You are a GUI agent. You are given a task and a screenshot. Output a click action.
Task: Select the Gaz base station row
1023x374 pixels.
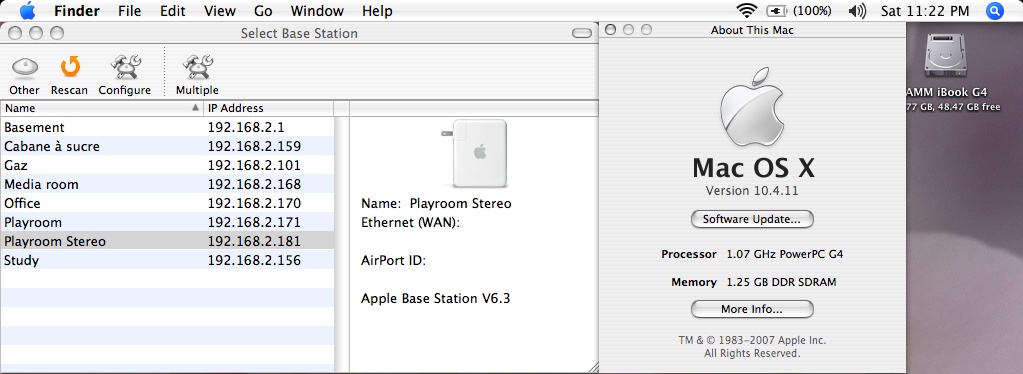167,165
